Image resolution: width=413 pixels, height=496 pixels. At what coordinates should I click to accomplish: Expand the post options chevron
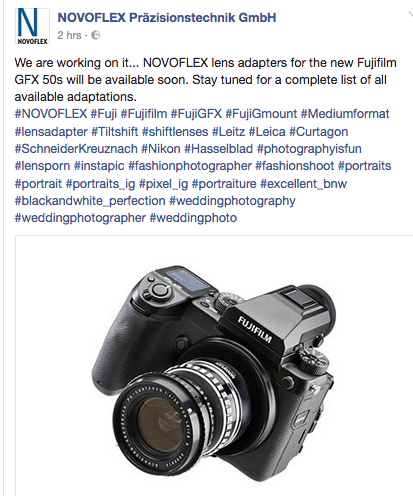[410, 14]
